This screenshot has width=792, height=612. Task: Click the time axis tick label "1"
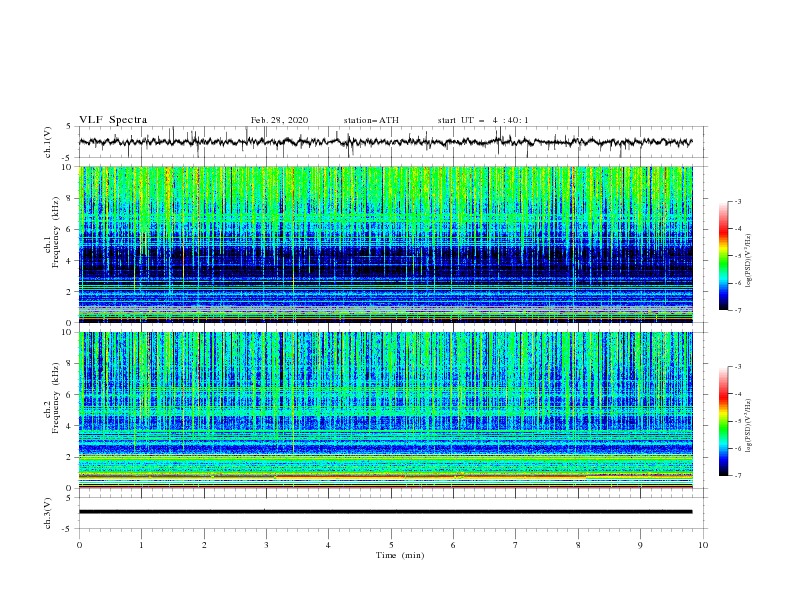coord(141,545)
